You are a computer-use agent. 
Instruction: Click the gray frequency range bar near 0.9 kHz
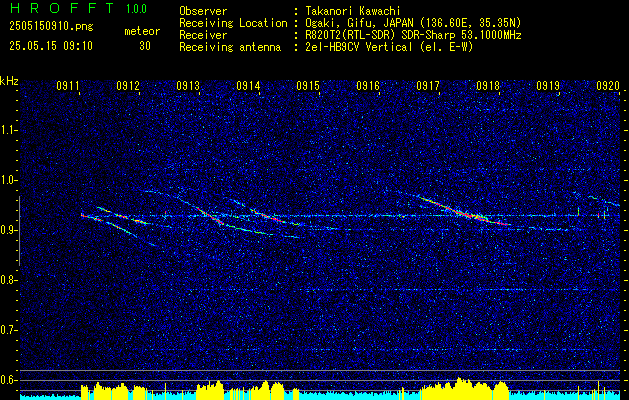coord(20,231)
